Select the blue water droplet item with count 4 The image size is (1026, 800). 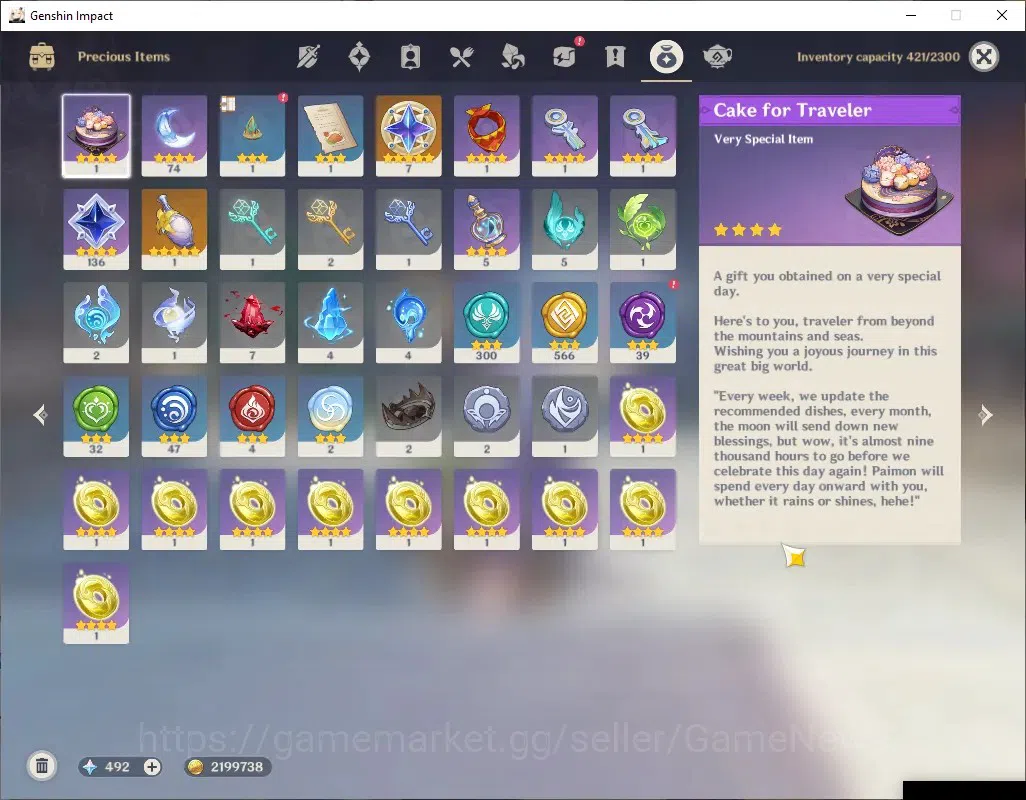point(408,322)
